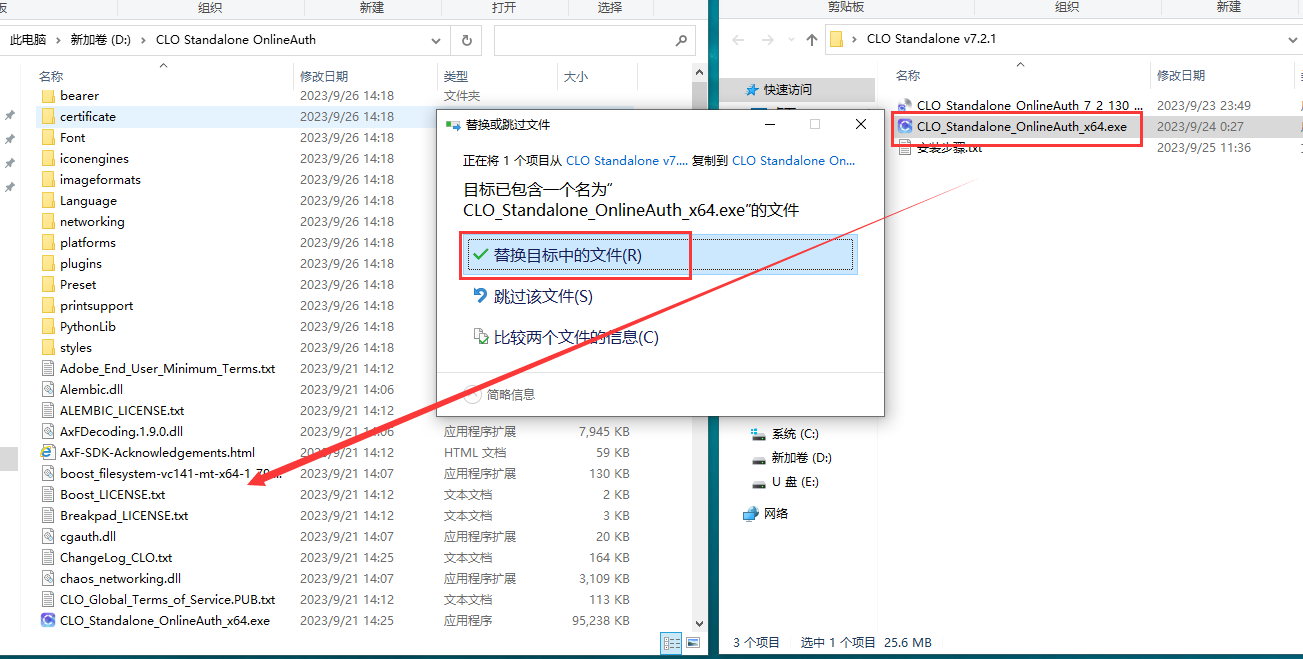This screenshot has width=1303, height=659.
Task: Minimize the 替换或跳过文件 dialog
Action: (x=770, y=125)
